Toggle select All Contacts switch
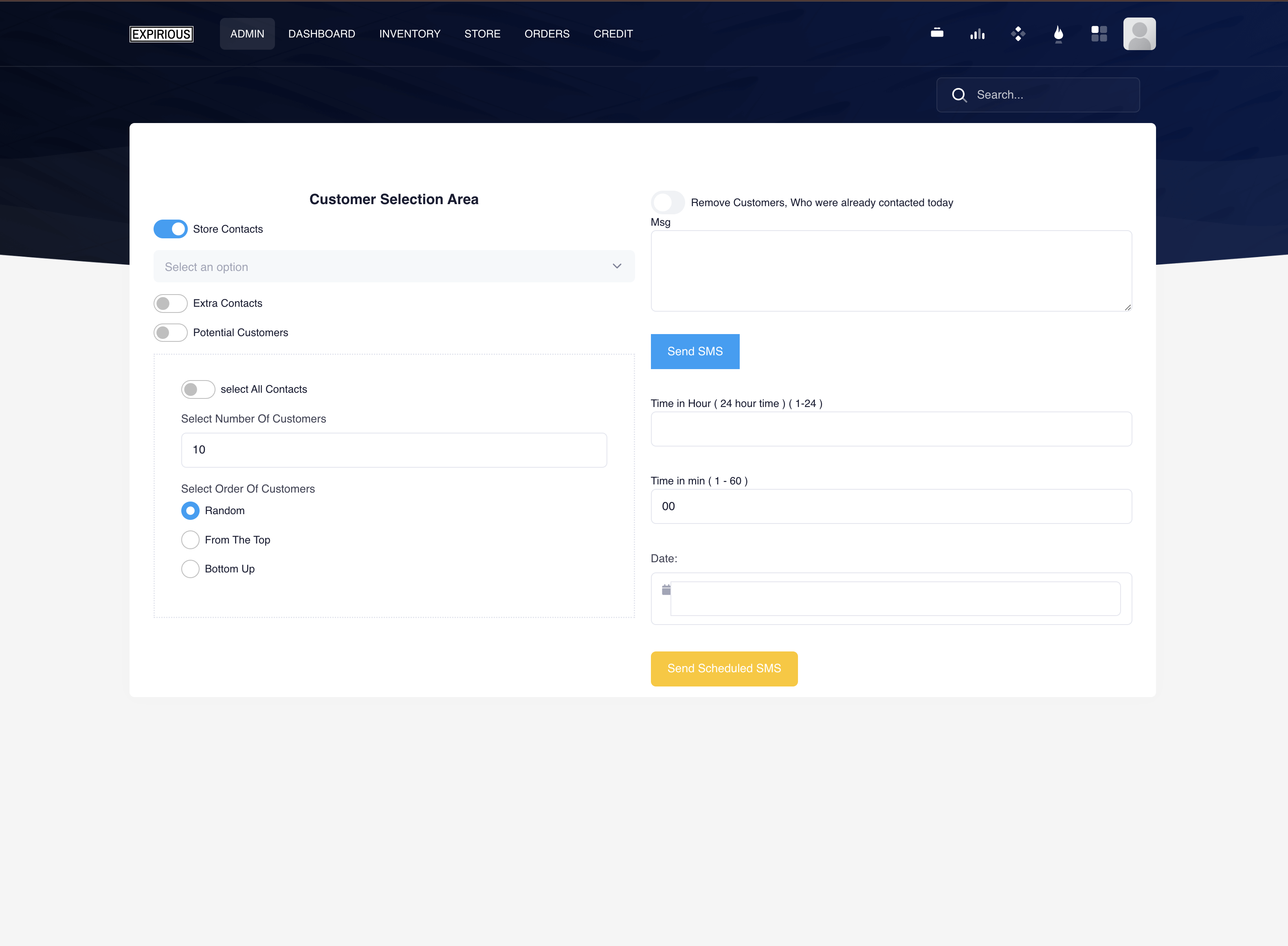Viewport: 1288px width, 946px height. (x=198, y=389)
